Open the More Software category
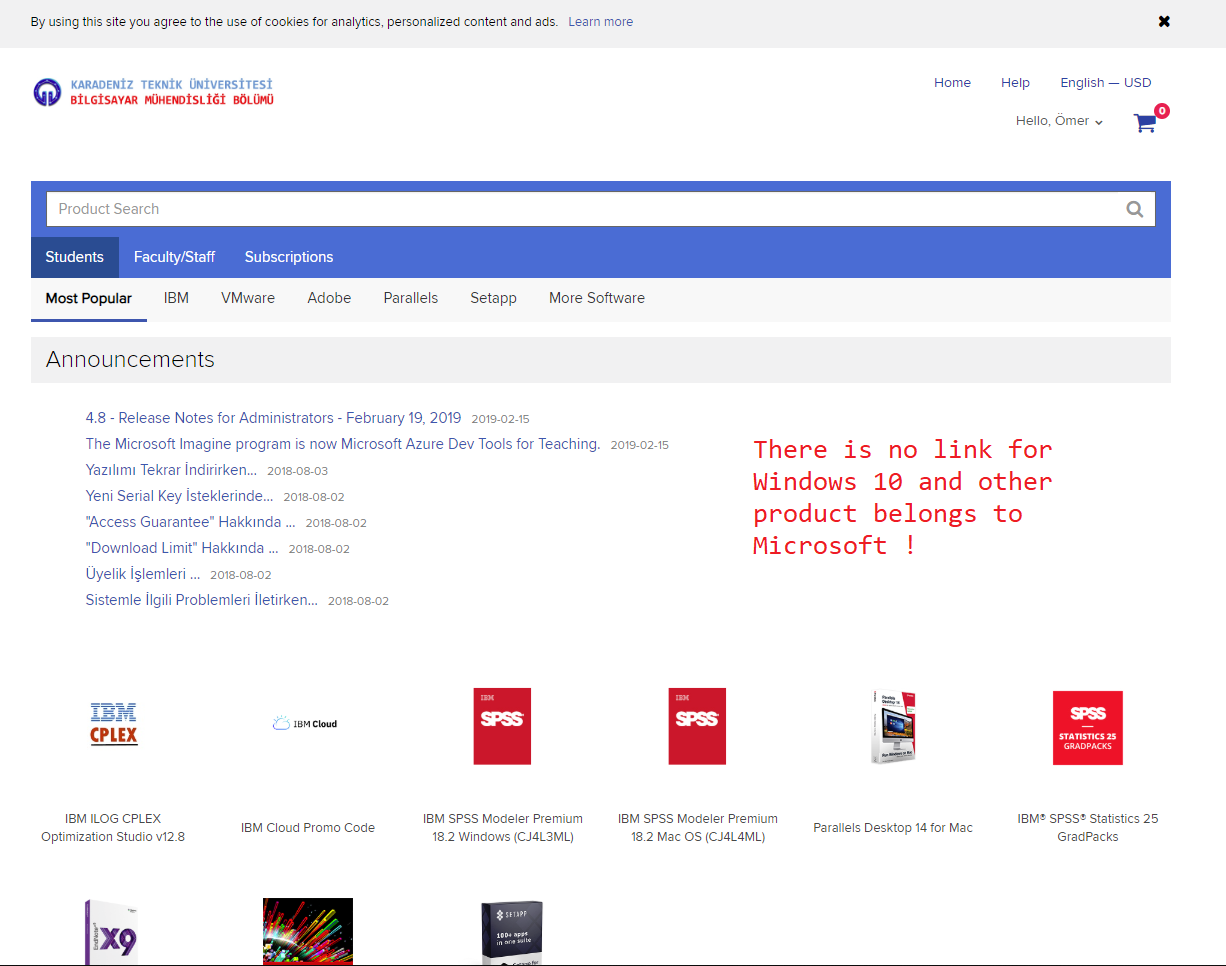 (597, 298)
